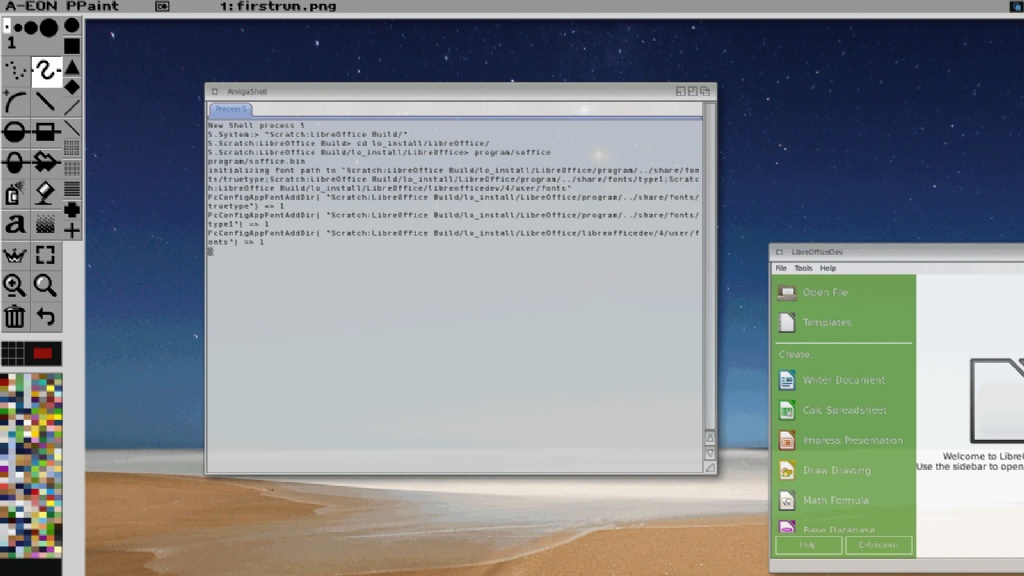The image size is (1024, 576).
Task: Click the zoom in/out magnifier with plus
Action: (x=15, y=285)
